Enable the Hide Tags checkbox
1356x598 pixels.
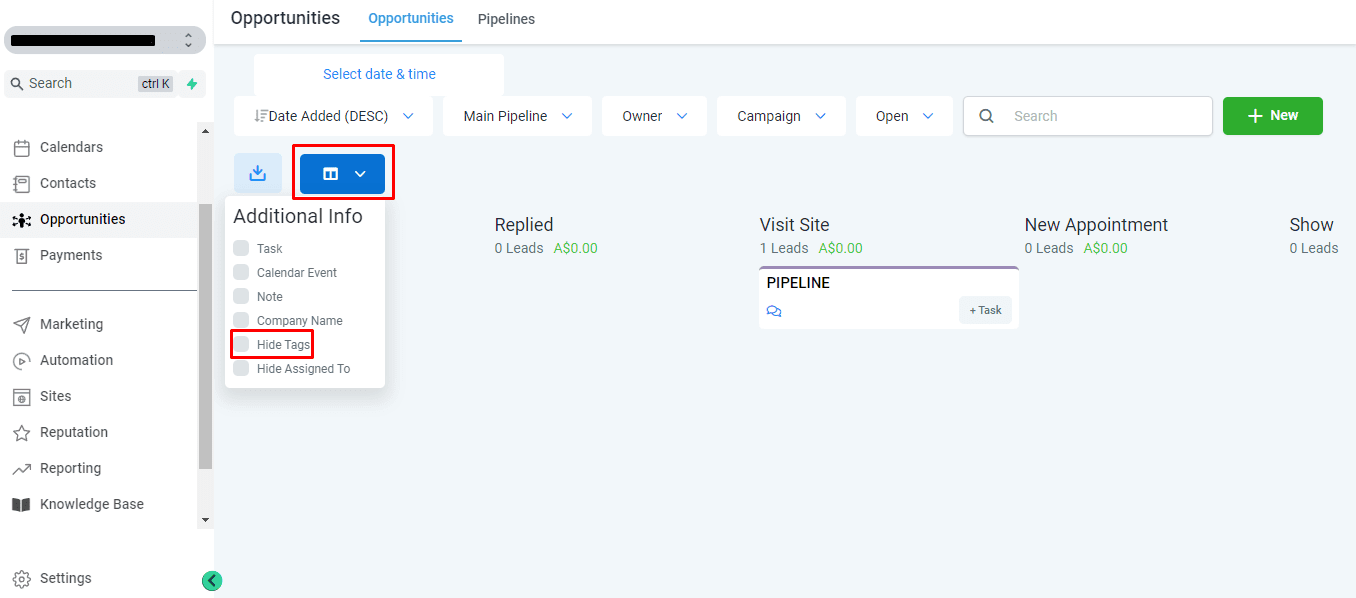click(x=241, y=344)
